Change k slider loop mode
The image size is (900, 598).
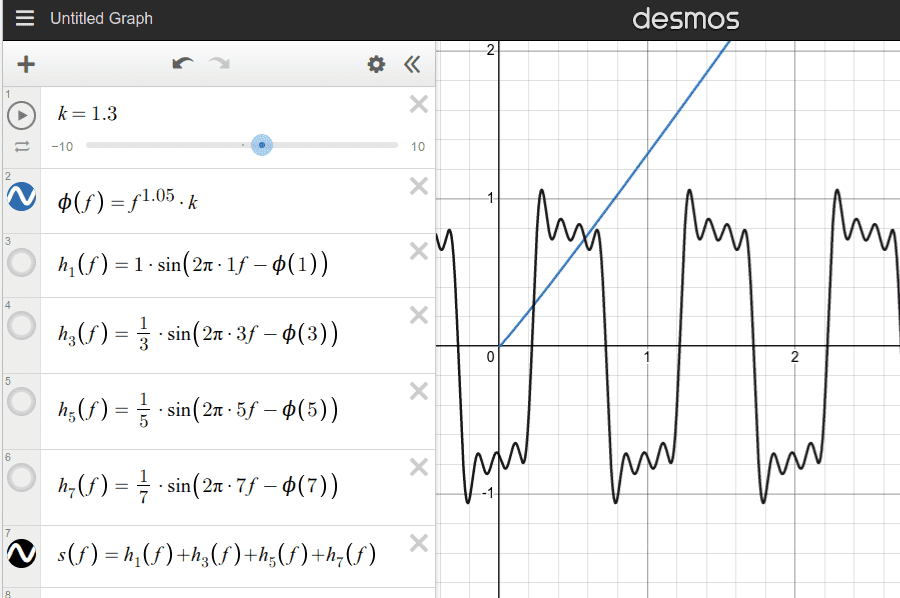(x=22, y=147)
